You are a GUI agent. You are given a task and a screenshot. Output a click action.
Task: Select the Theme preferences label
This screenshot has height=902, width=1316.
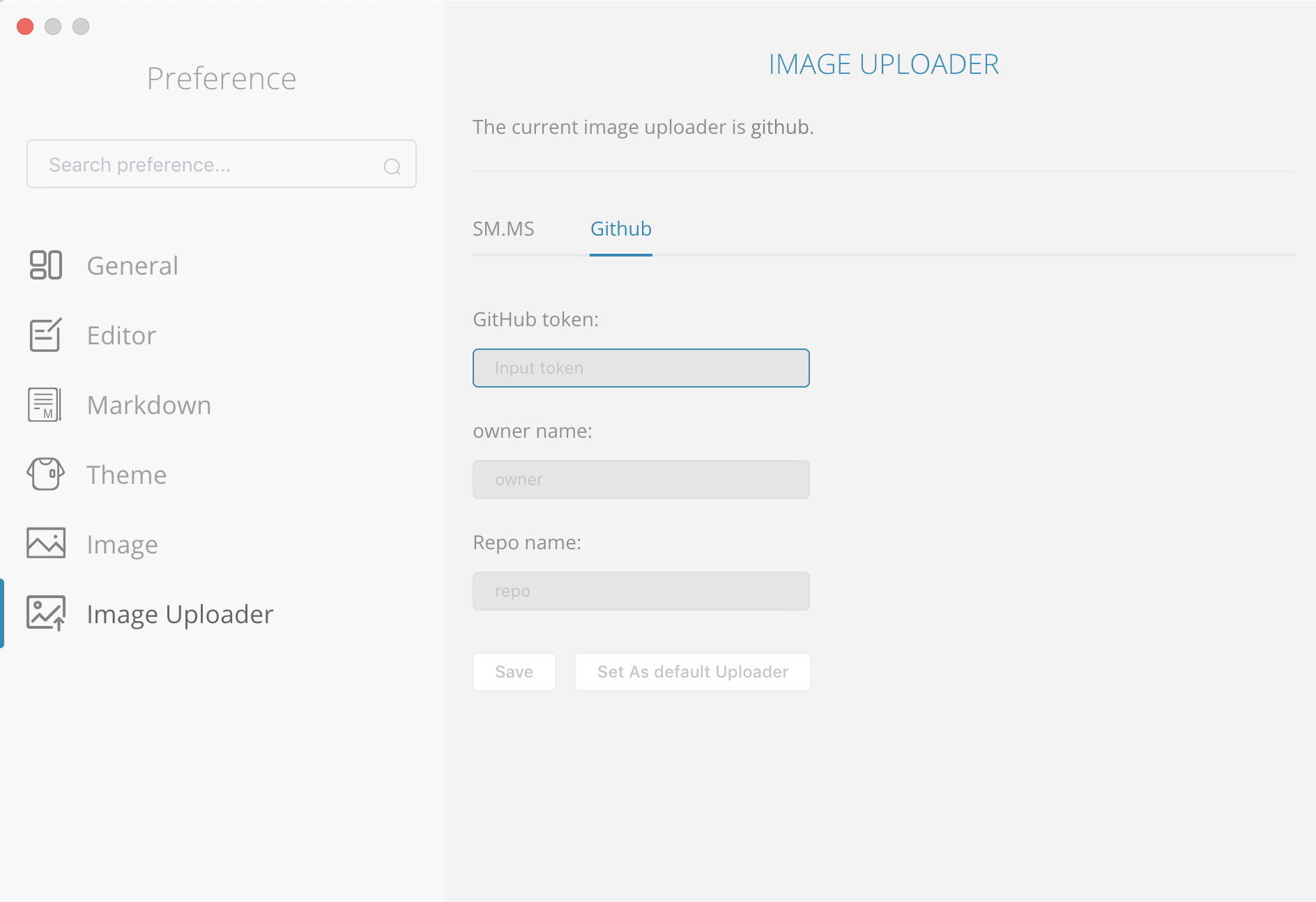127,475
